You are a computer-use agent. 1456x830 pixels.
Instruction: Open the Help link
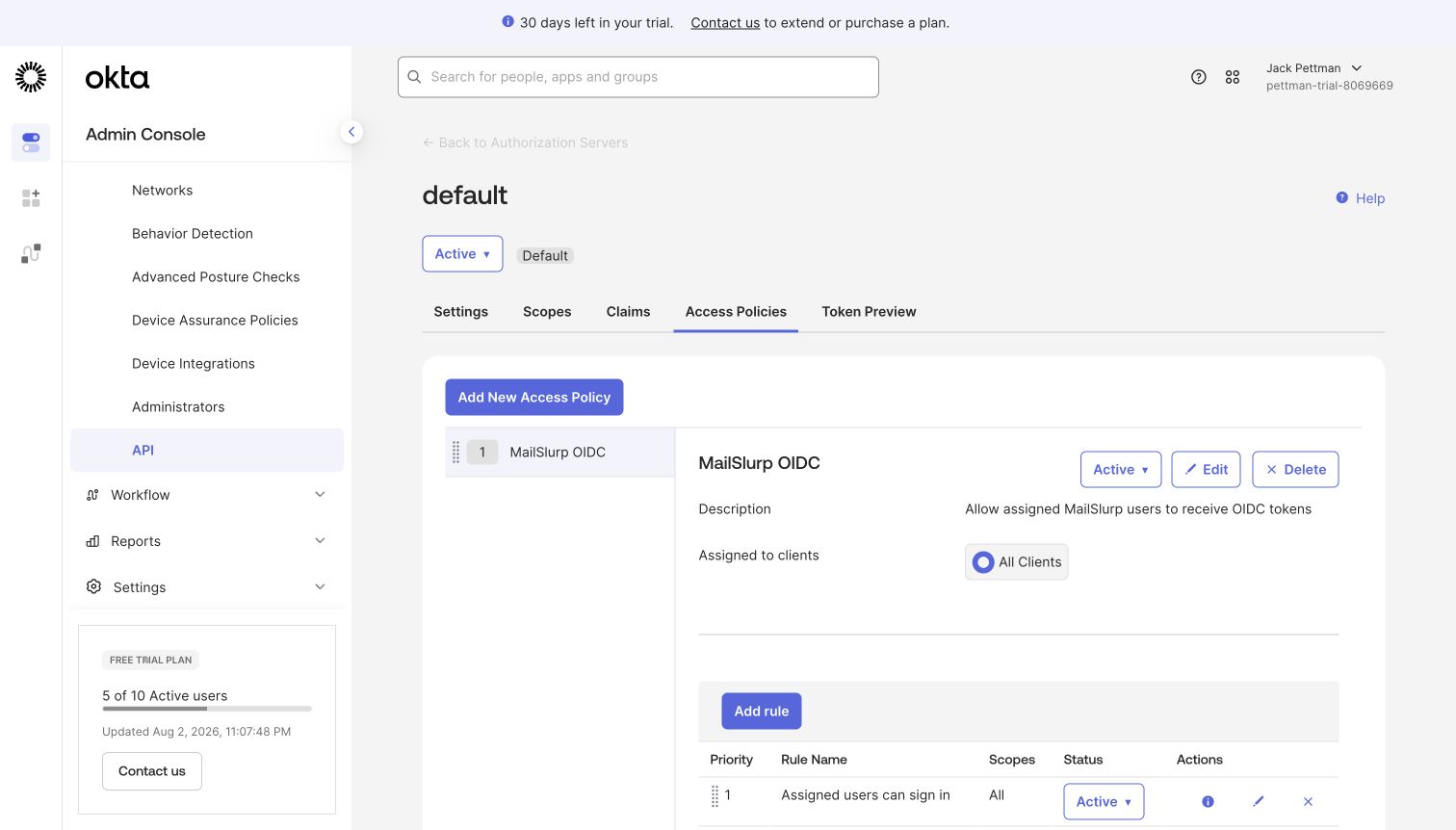coord(1370,198)
